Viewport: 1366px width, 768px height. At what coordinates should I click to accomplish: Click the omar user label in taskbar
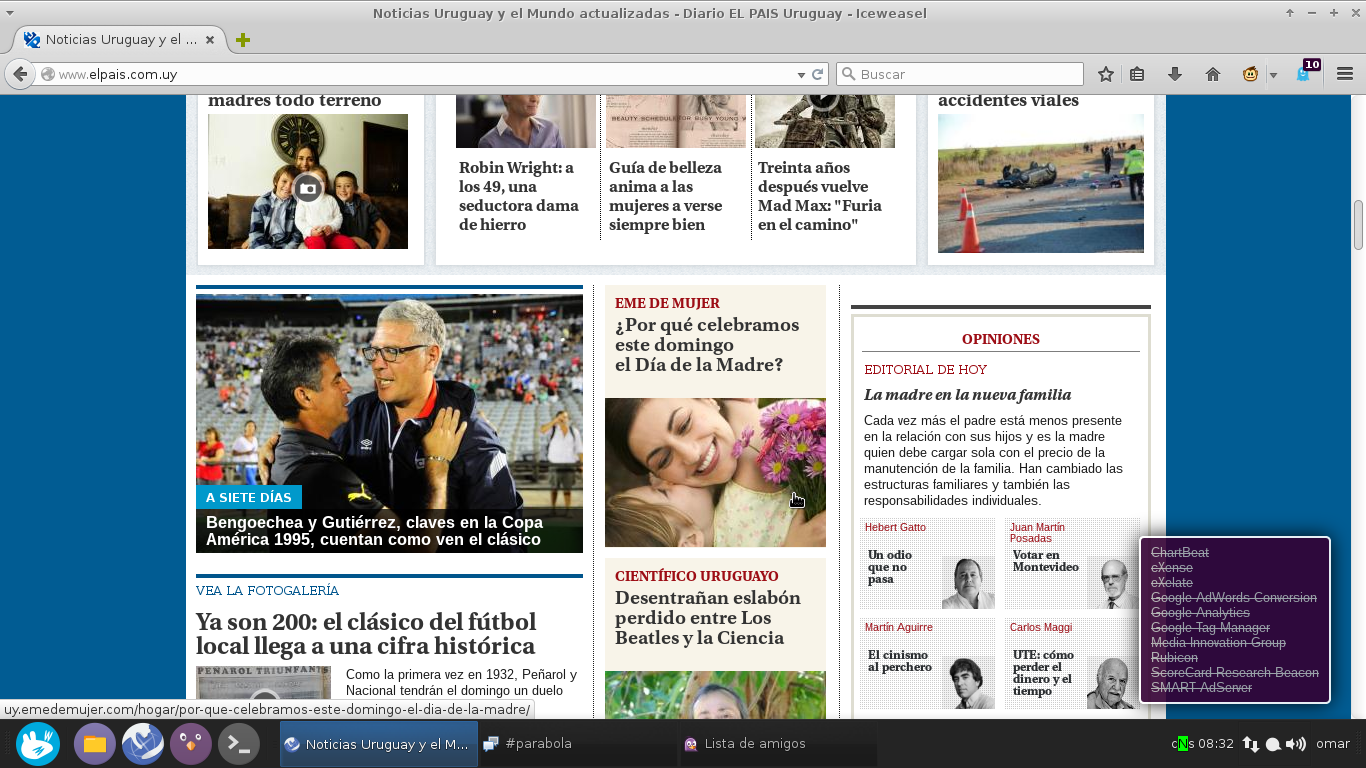click(1333, 744)
